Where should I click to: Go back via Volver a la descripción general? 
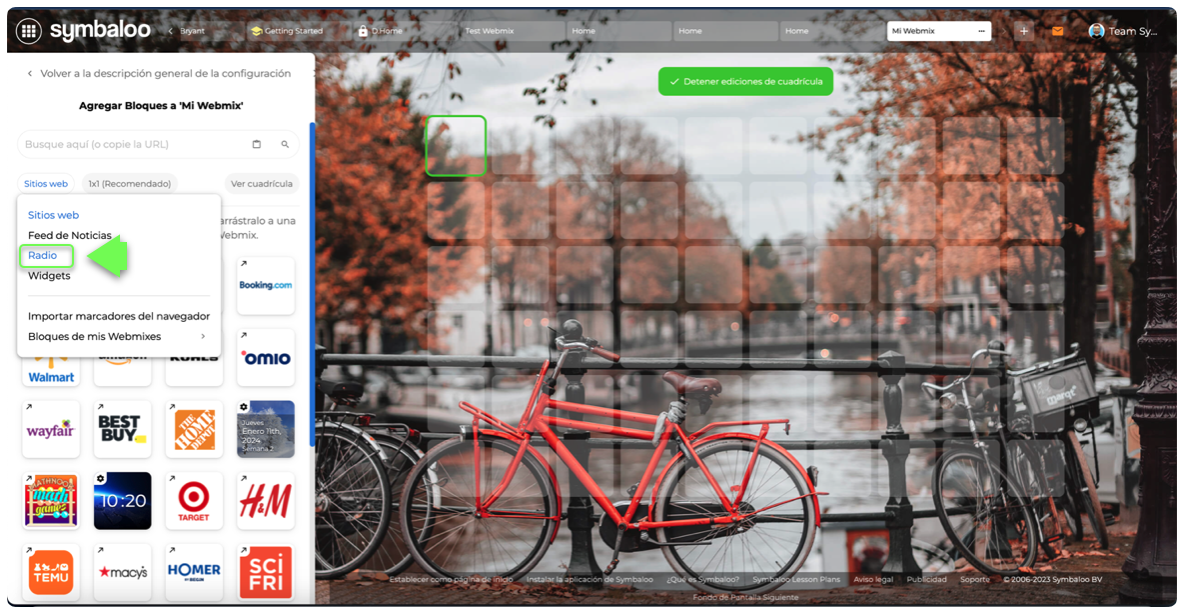tap(159, 73)
